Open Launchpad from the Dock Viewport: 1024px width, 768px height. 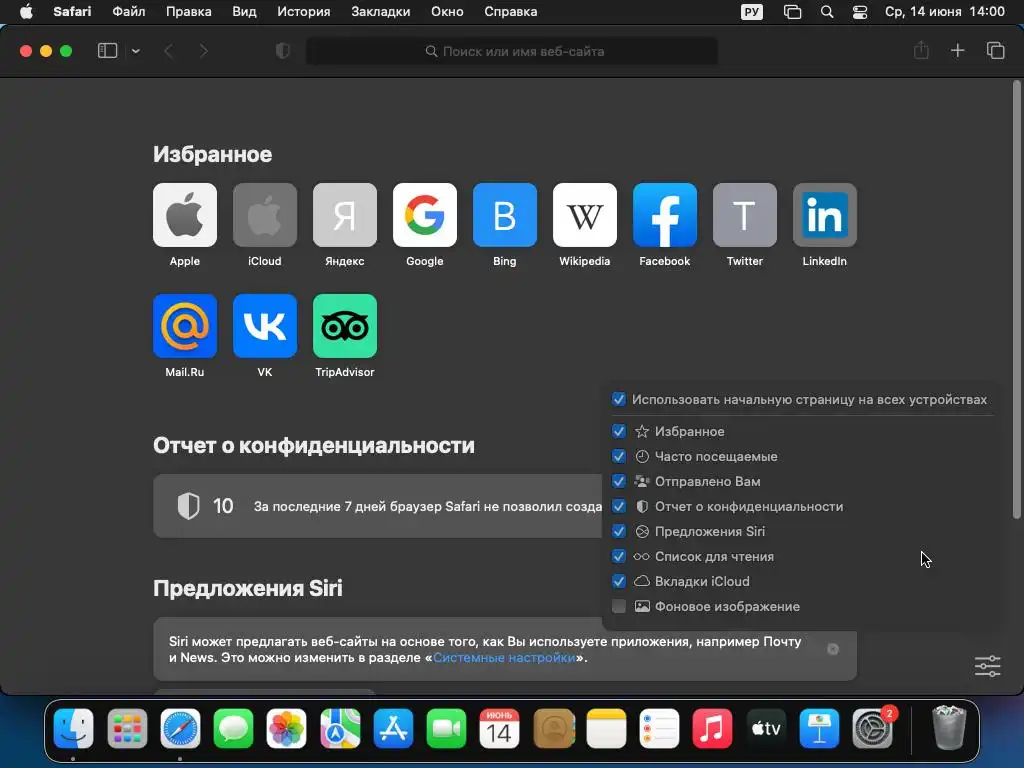tap(127, 728)
